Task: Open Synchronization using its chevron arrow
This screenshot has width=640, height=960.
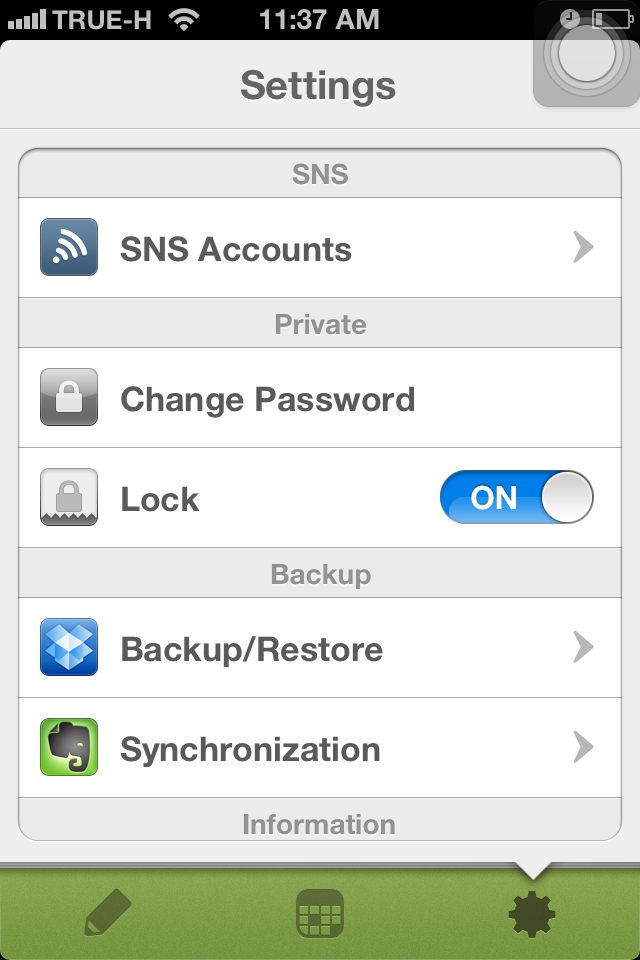Action: click(583, 747)
